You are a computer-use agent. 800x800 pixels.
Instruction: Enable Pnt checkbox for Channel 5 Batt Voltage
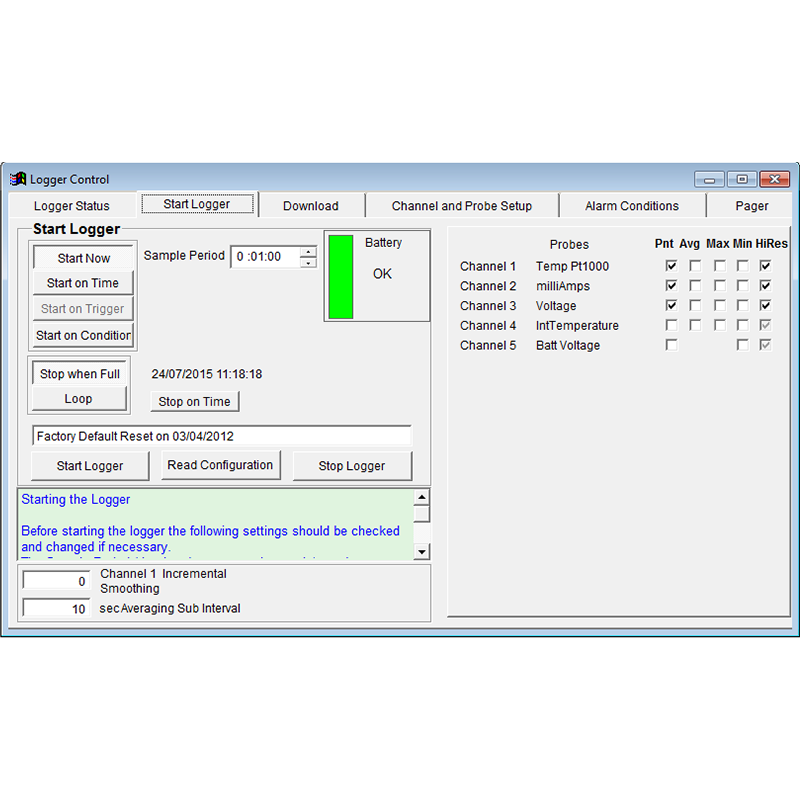tap(671, 345)
